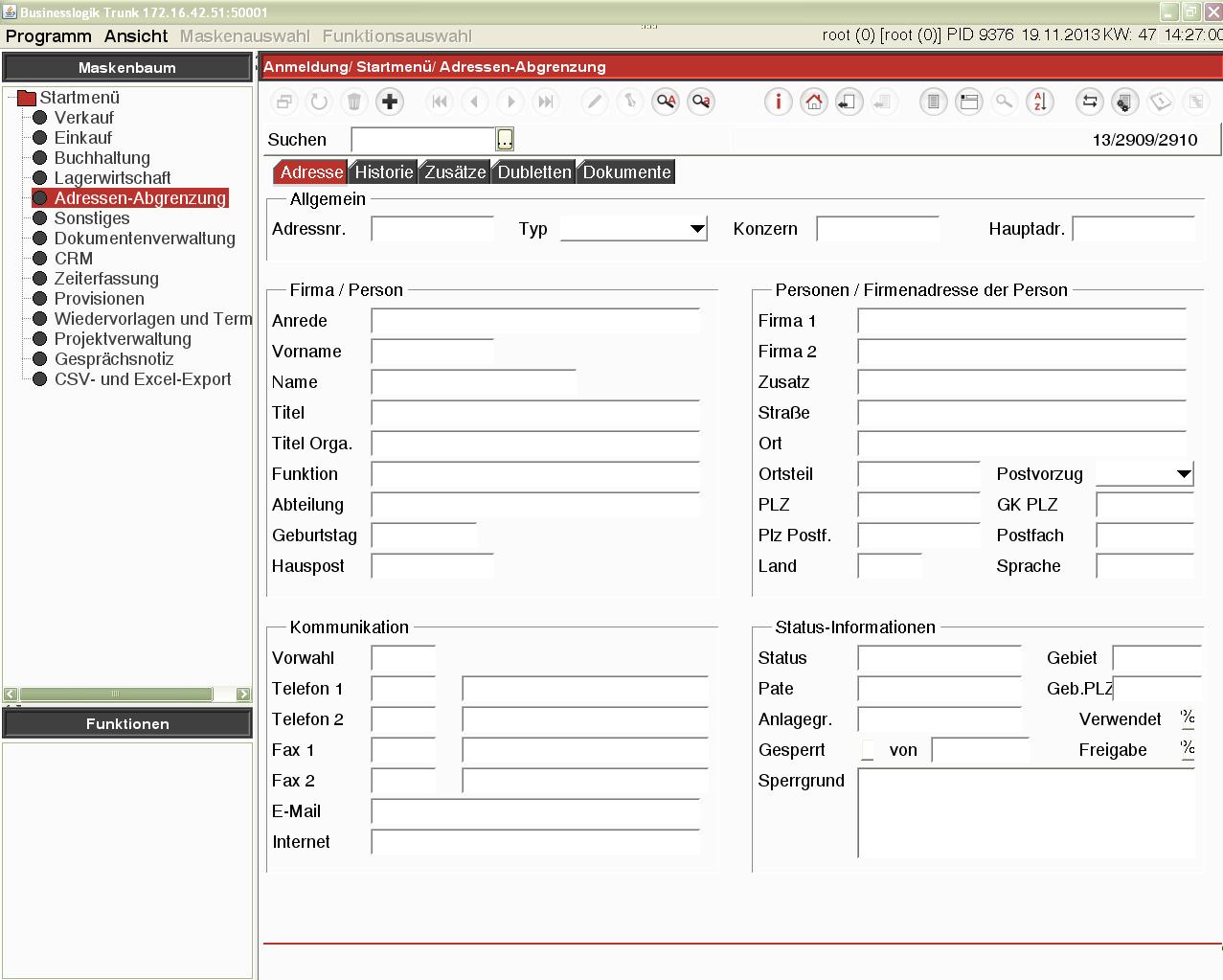Go to home via the house icon
Viewport: 1223px width, 980px height.
tap(813, 102)
